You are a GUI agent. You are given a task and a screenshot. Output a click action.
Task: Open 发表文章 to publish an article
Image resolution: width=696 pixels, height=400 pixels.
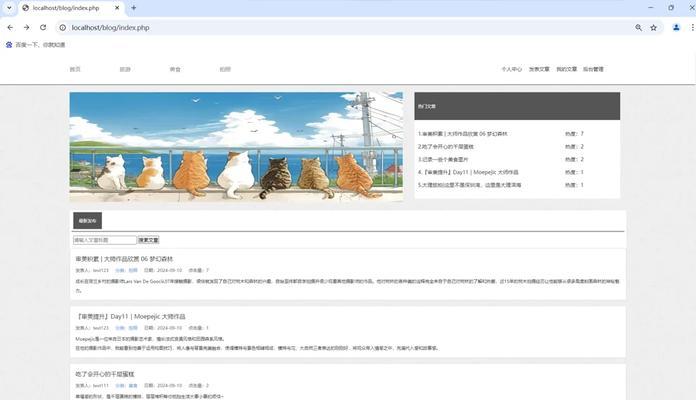click(539, 69)
